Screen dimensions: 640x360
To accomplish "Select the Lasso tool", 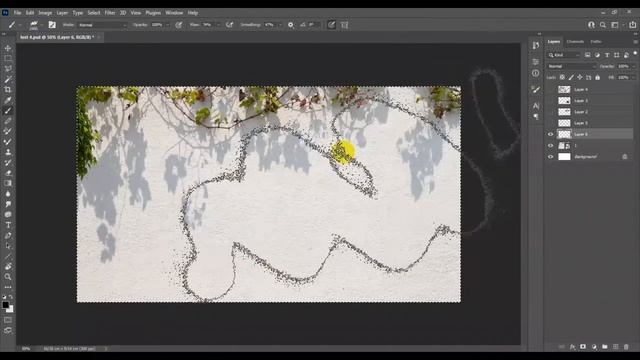I will click(8, 69).
